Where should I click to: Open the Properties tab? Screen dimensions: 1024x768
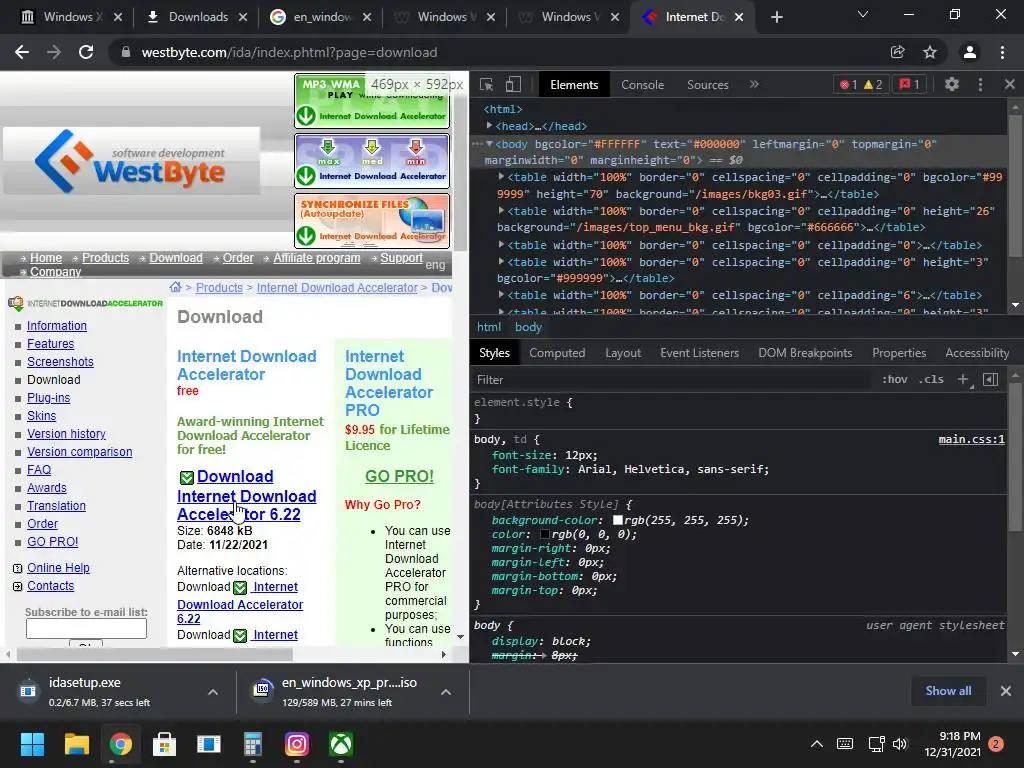[x=899, y=353]
